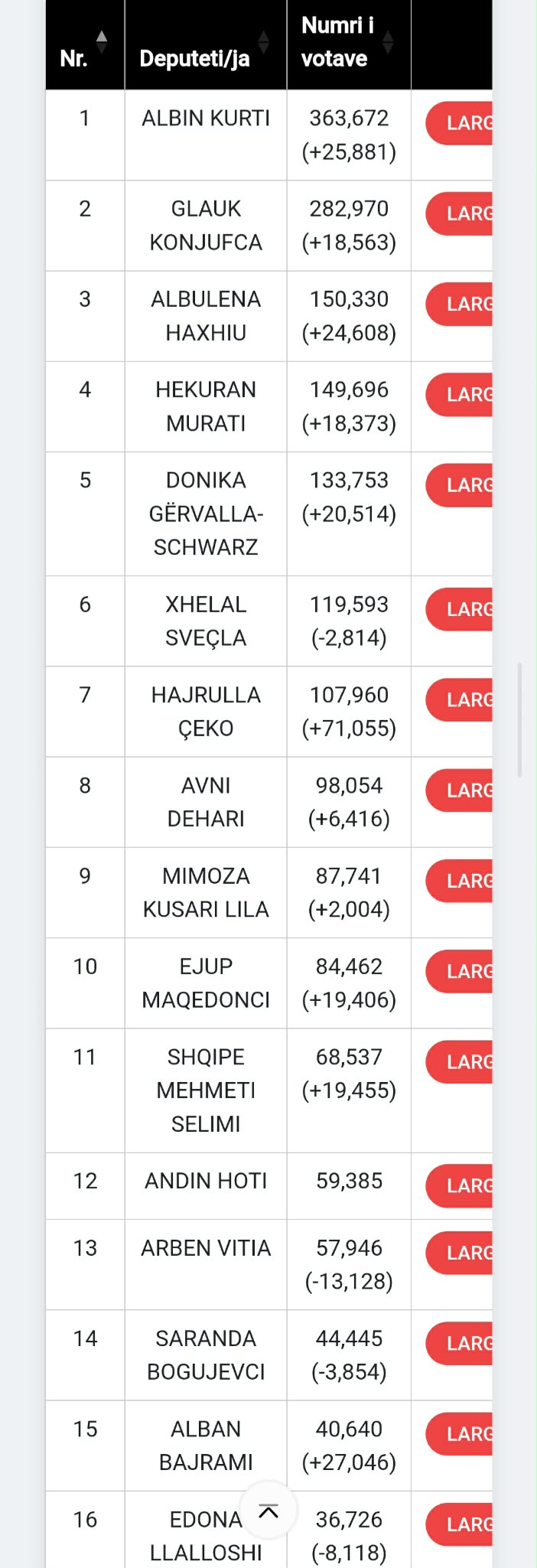Sort by Deputeti/ja column arrows
This screenshot has width=537, height=1568.
tap(263, 43)
